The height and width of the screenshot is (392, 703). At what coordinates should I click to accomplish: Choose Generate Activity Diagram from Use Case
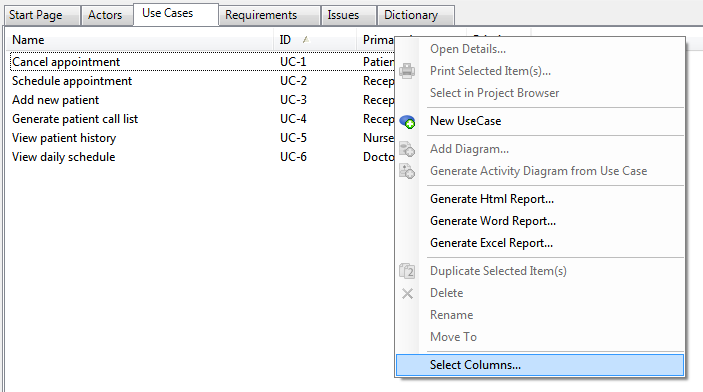[540, 171]
